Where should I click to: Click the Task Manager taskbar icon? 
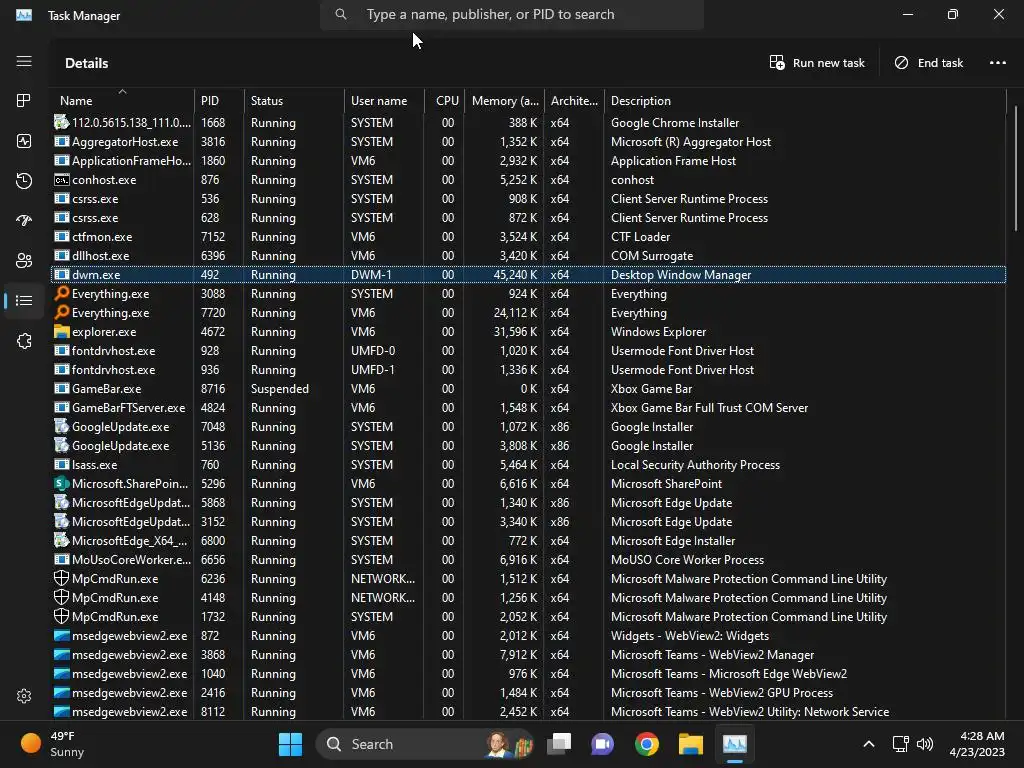point(735,744)
